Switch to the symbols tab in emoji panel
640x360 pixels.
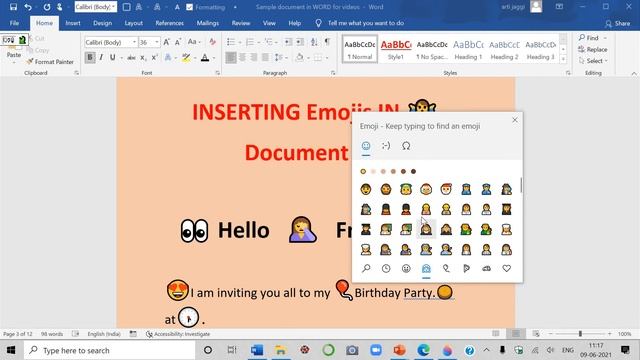(x=406, y=146)
